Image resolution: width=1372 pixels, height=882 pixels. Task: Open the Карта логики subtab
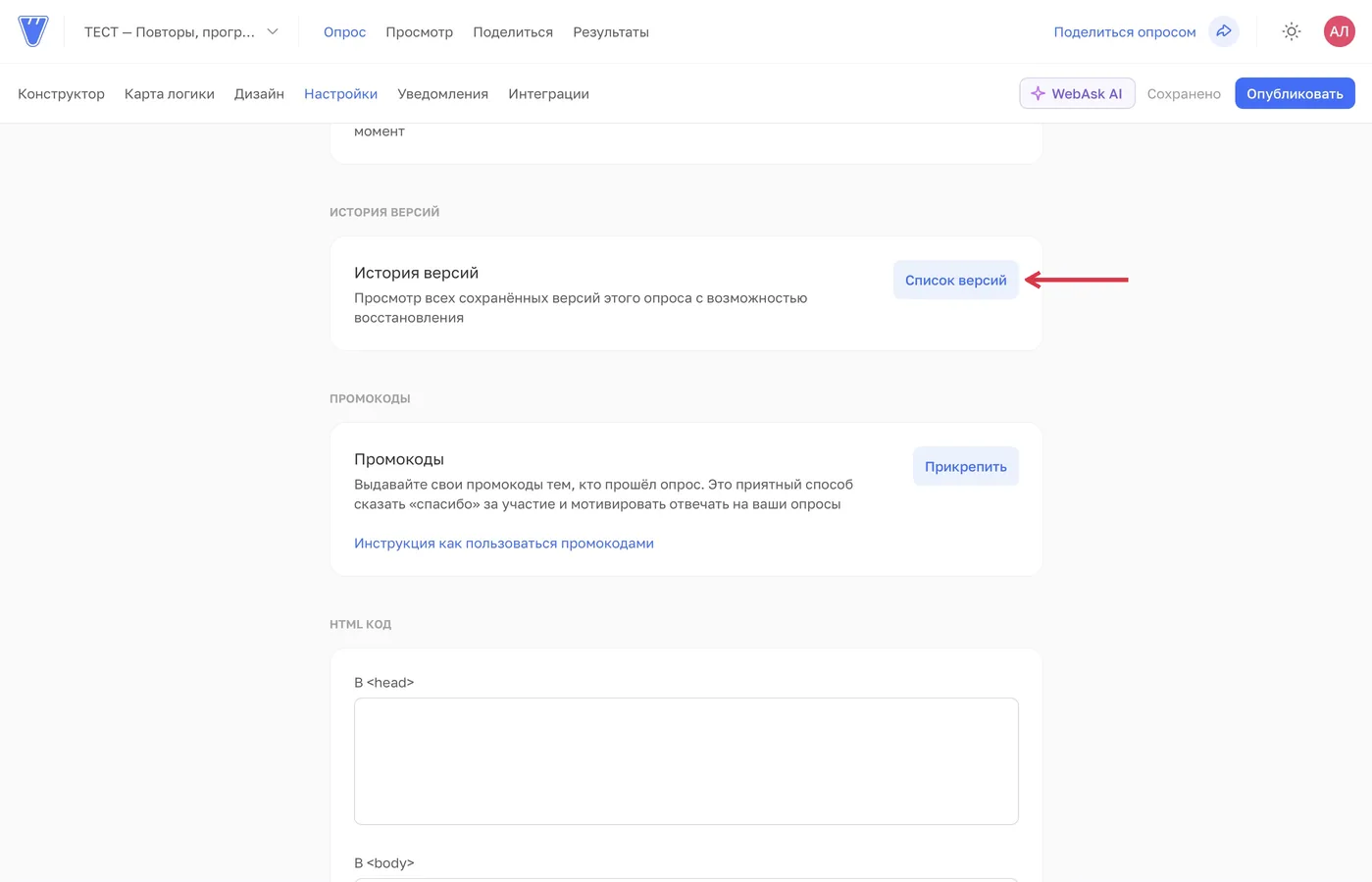click(x=170, y=94)
